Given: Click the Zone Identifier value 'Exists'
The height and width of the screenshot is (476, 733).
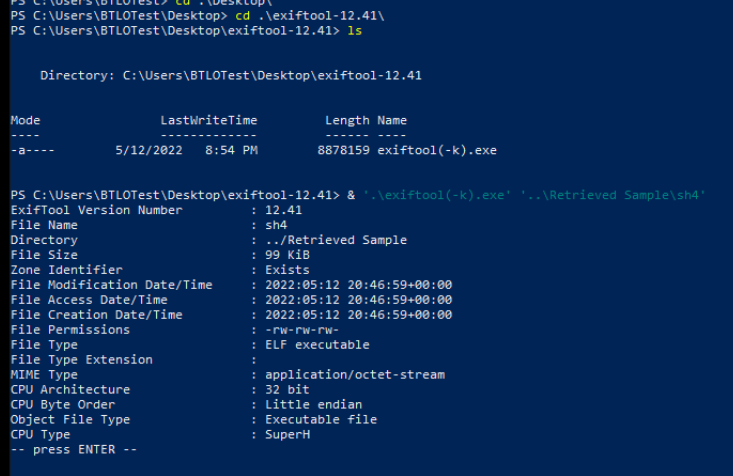Looking at the screenshot, I should (287, 270).
